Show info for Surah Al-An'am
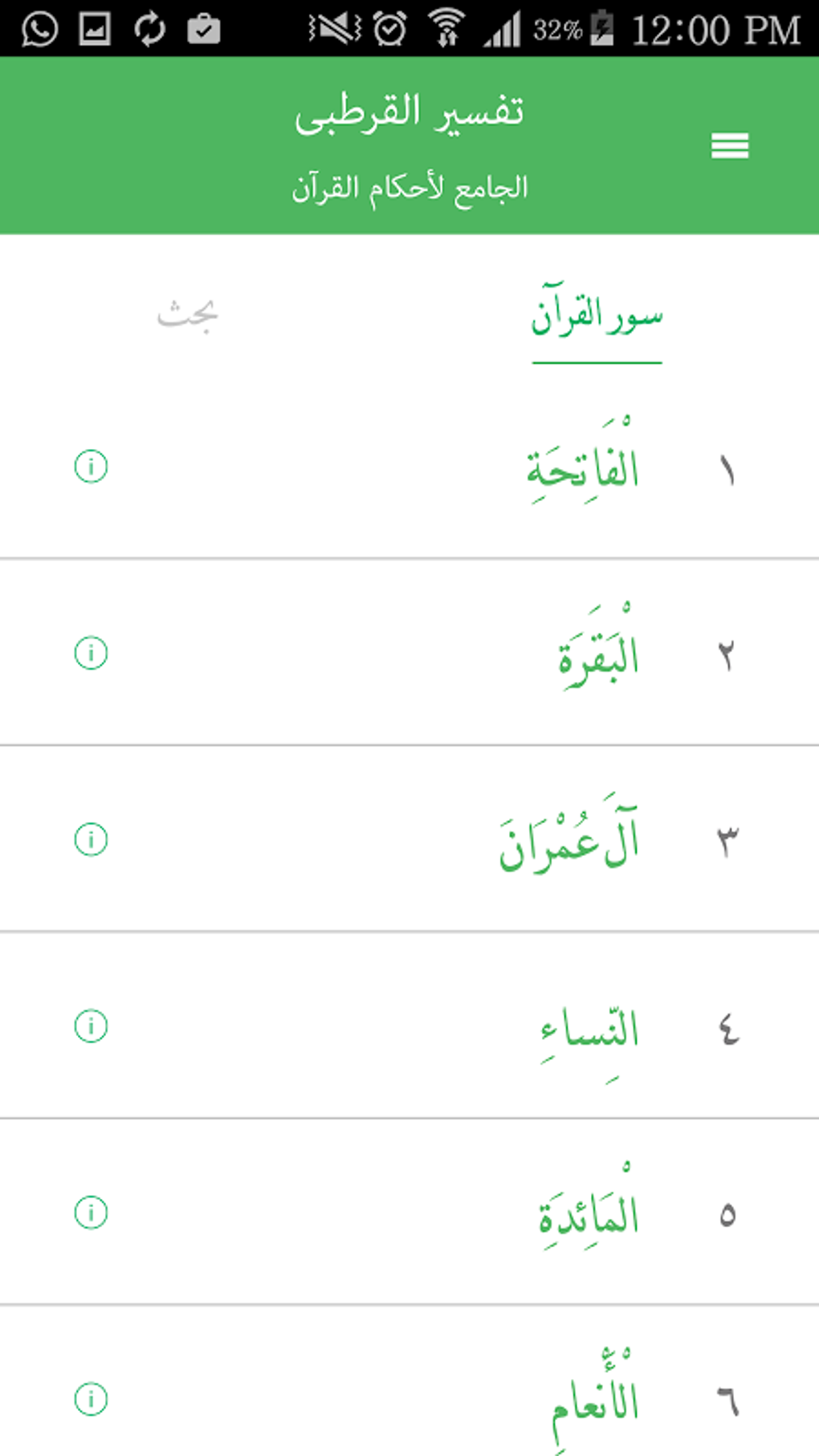 pos(91,1399)
